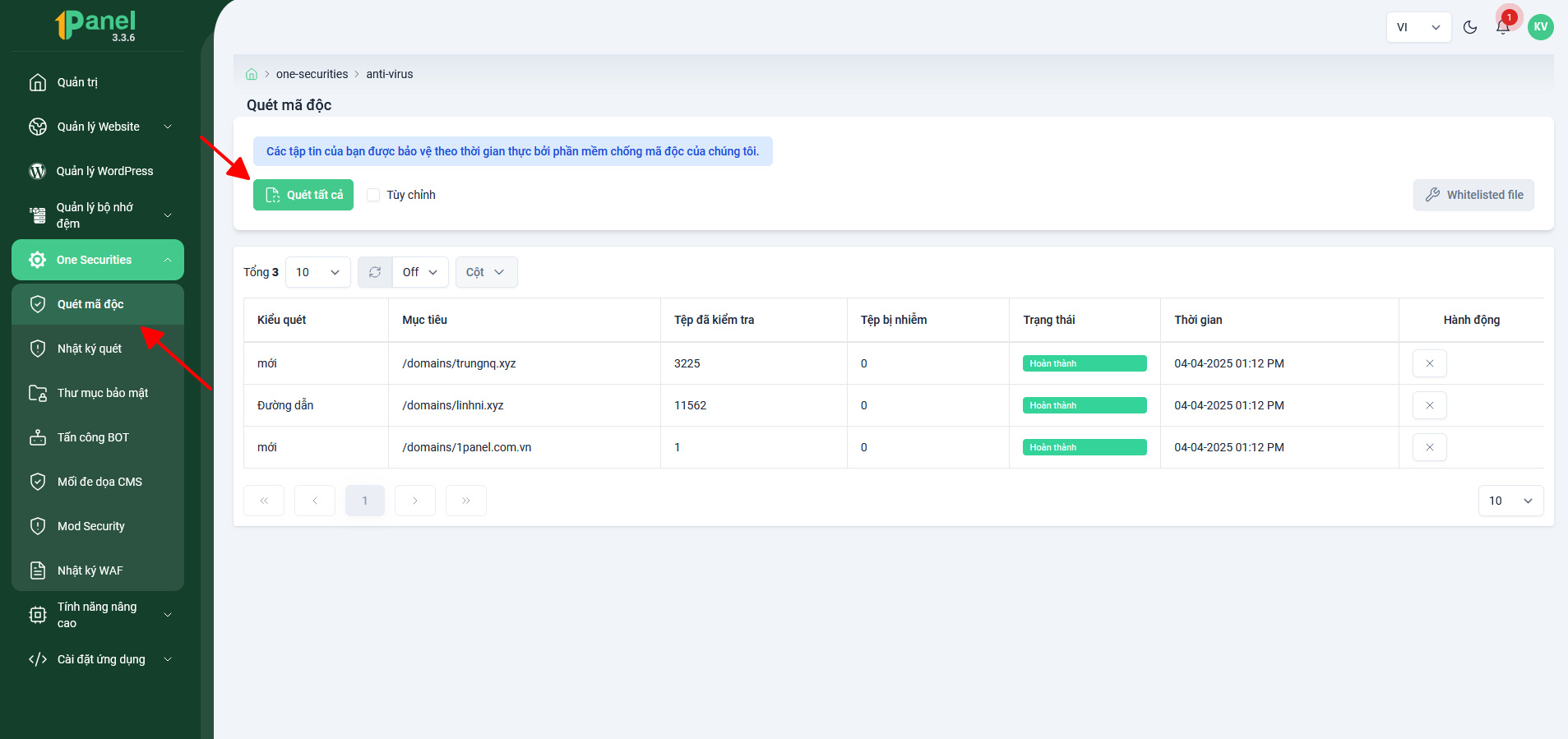Click the /domains/1panel.com.vn target cell

point(525,447)
